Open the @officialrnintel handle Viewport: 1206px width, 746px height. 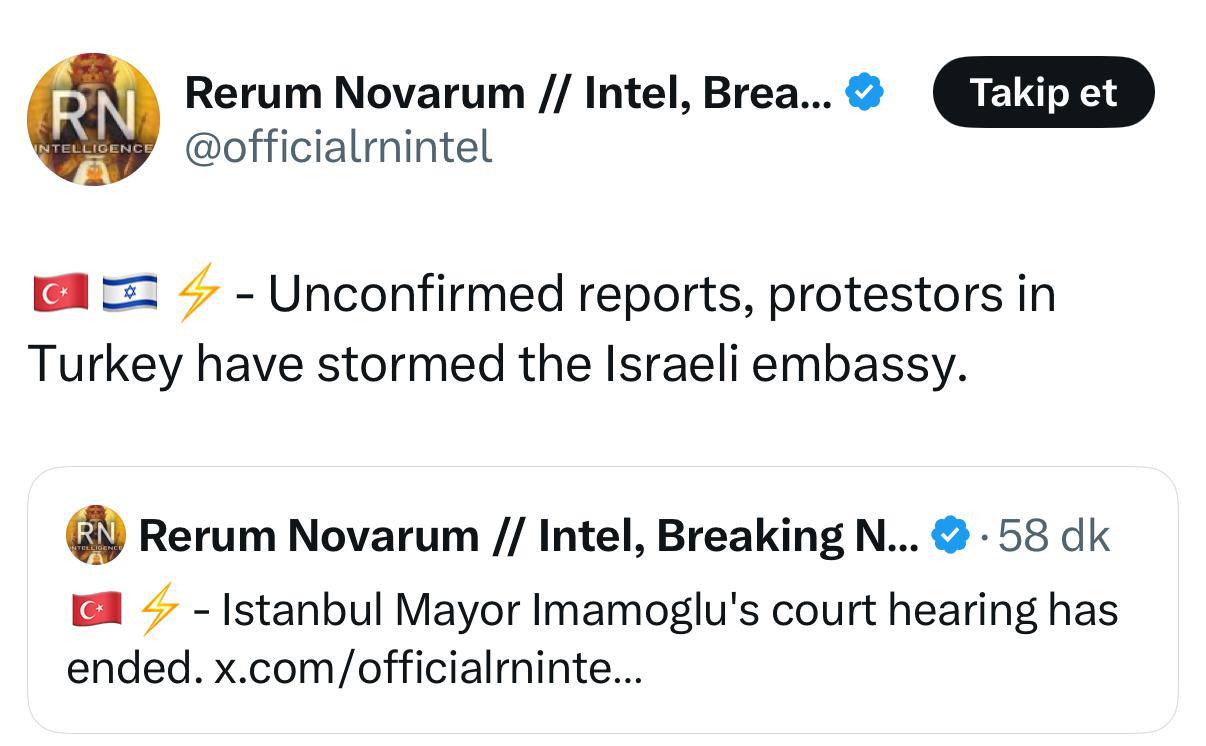click(339, 147)
